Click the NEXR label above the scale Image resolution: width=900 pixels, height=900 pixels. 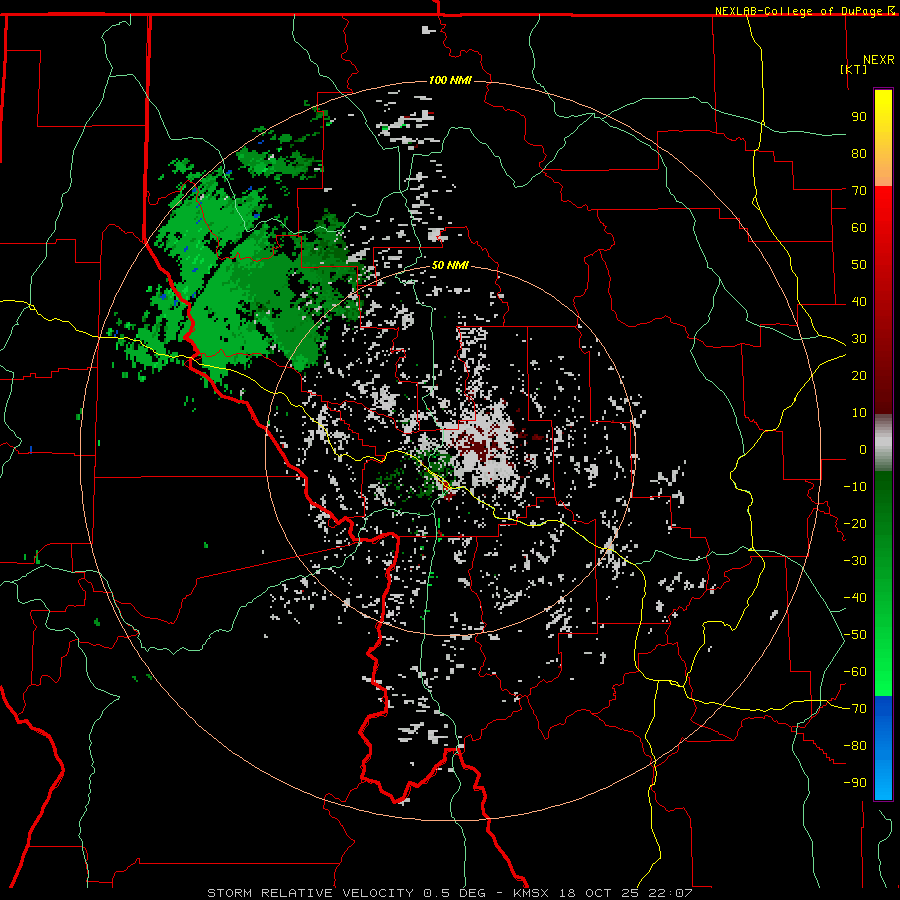tap(878, 59)
